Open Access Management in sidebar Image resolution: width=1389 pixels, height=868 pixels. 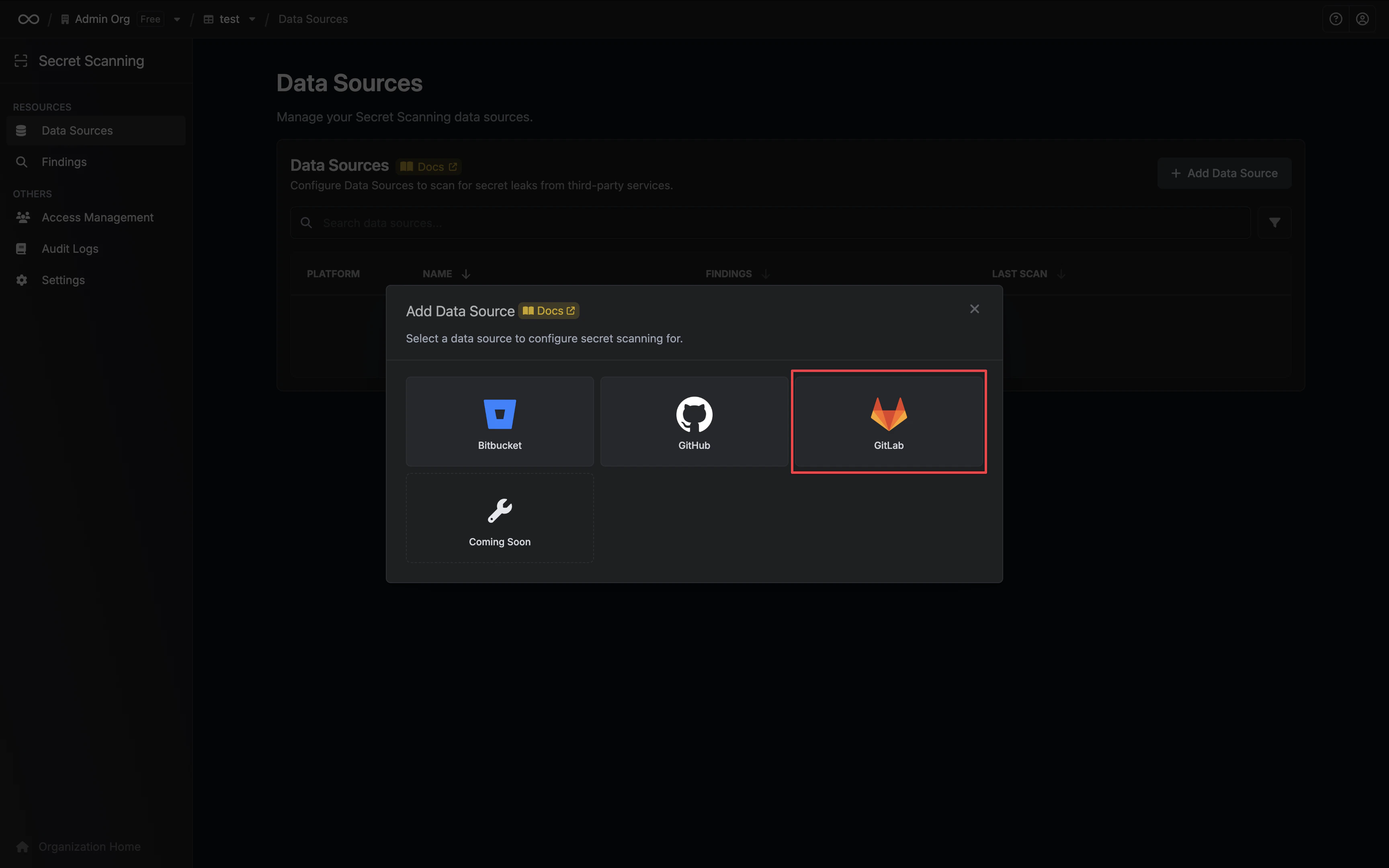[96, 217]
